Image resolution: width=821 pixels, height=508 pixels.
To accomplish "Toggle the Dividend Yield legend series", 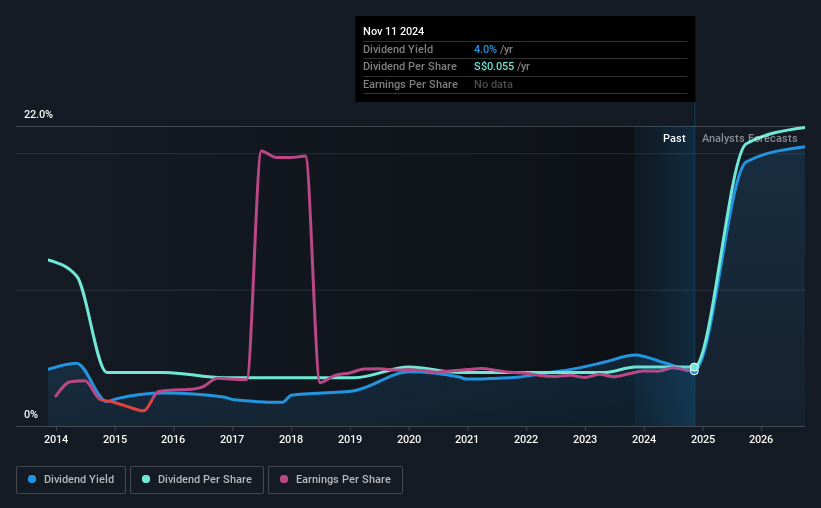I will 71,480.
